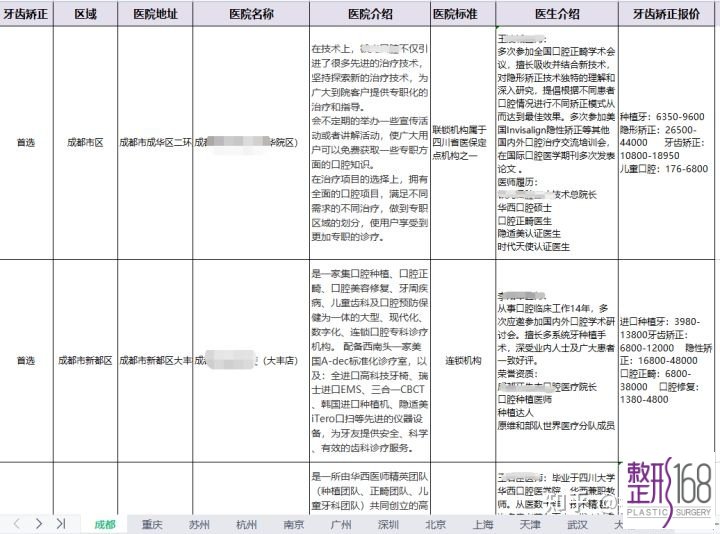This screenshot has height=534, width=720.
Task: Click hospital intro cell starting 在技术上
Action: pos(370,143)
